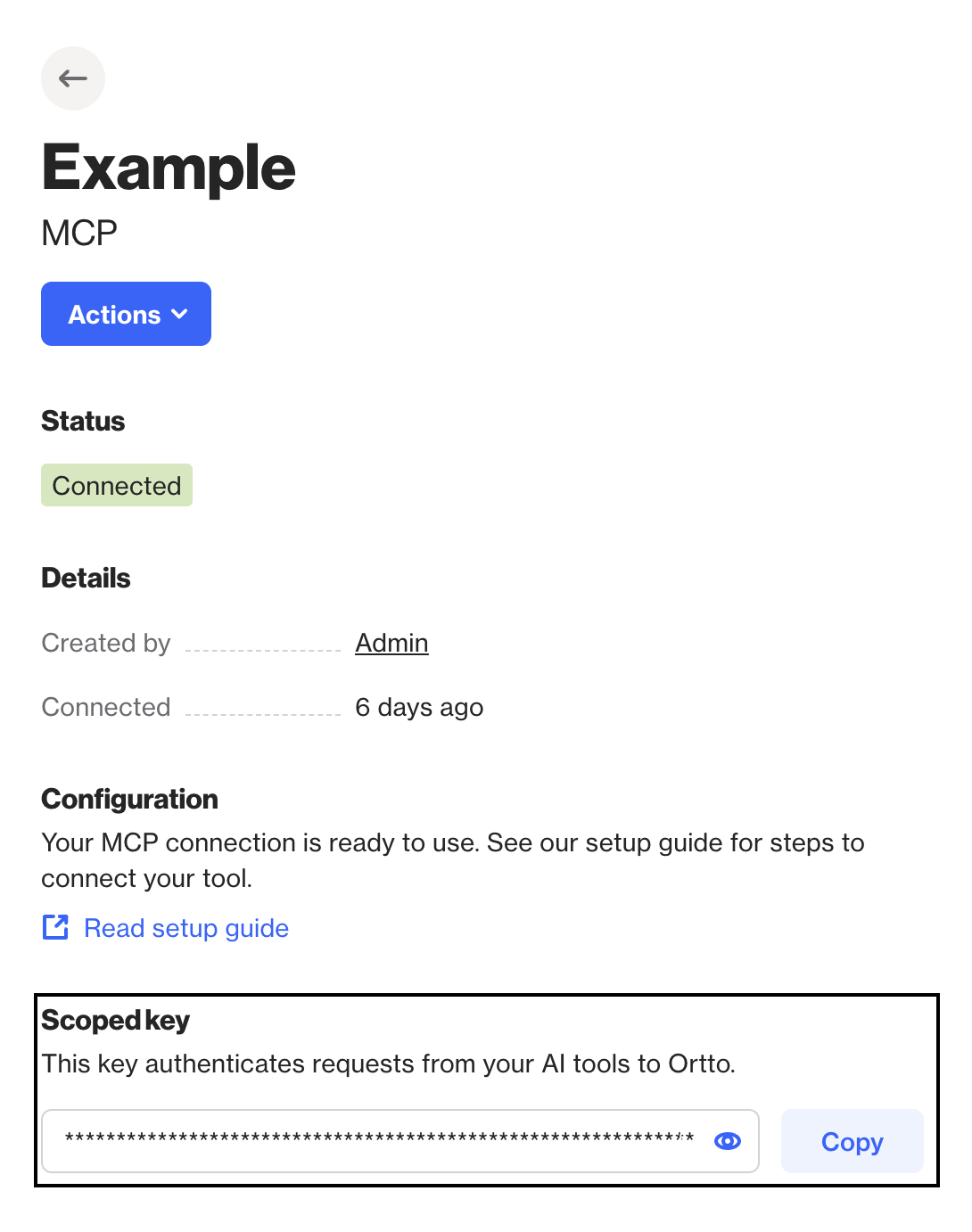The height and width of the screenshot is (1232, 972).
Task: Open the Read setup guide link
Action: (x=186, y=928)
